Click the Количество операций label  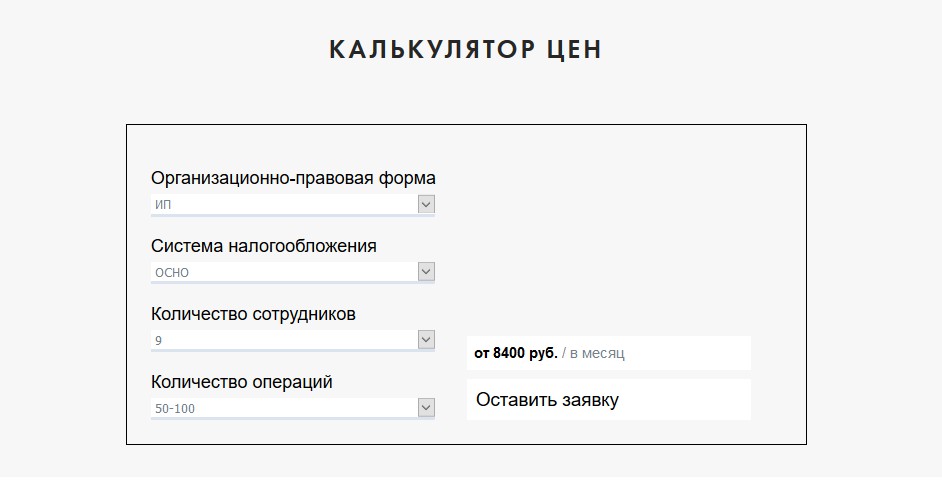pos(242,382)
